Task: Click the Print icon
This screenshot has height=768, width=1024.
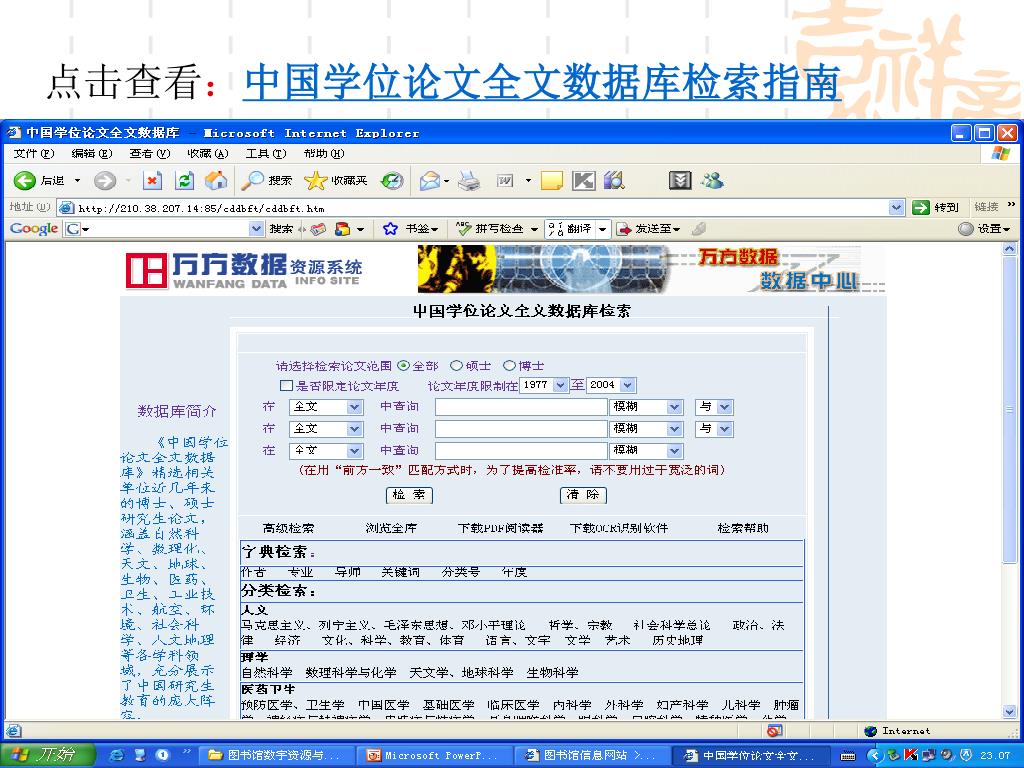Action: click(x=469, y=181)
